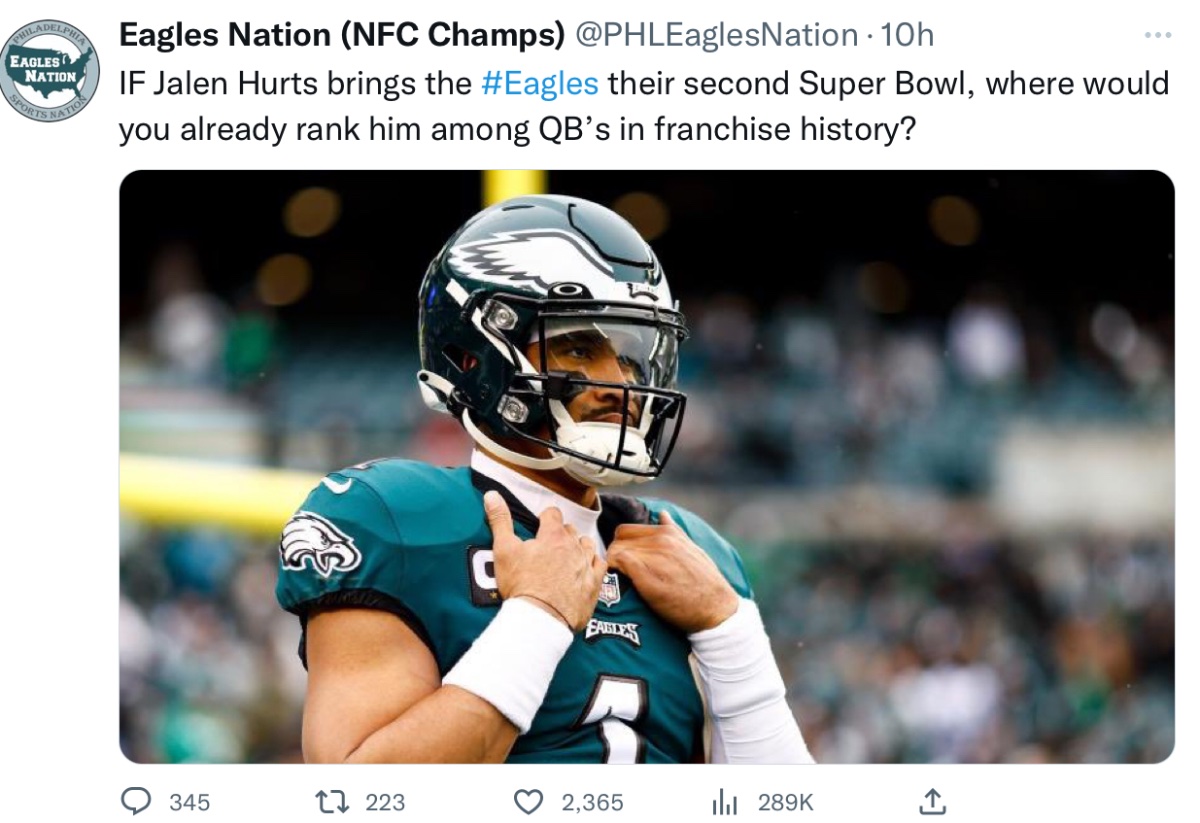
Task: Click the Eagles wordmark on the jersey chest
Action: click(612, 630)
